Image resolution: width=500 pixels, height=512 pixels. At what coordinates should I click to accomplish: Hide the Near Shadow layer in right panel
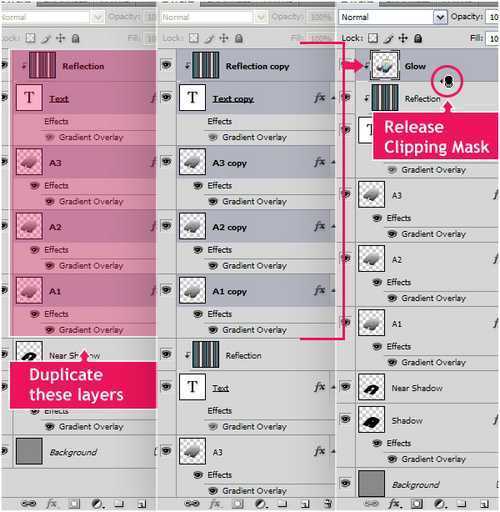[x=346, y=387]
